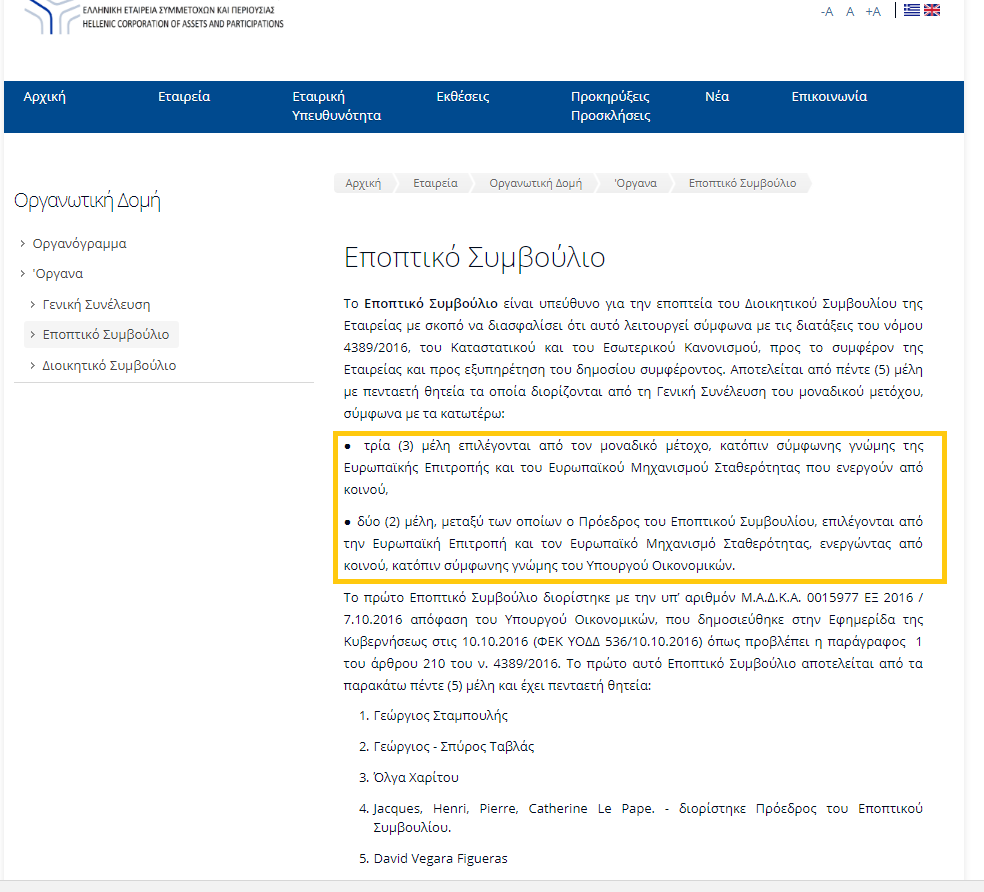Open the Αρχική menu item
The image size is (984, 892).
[44, 97]
